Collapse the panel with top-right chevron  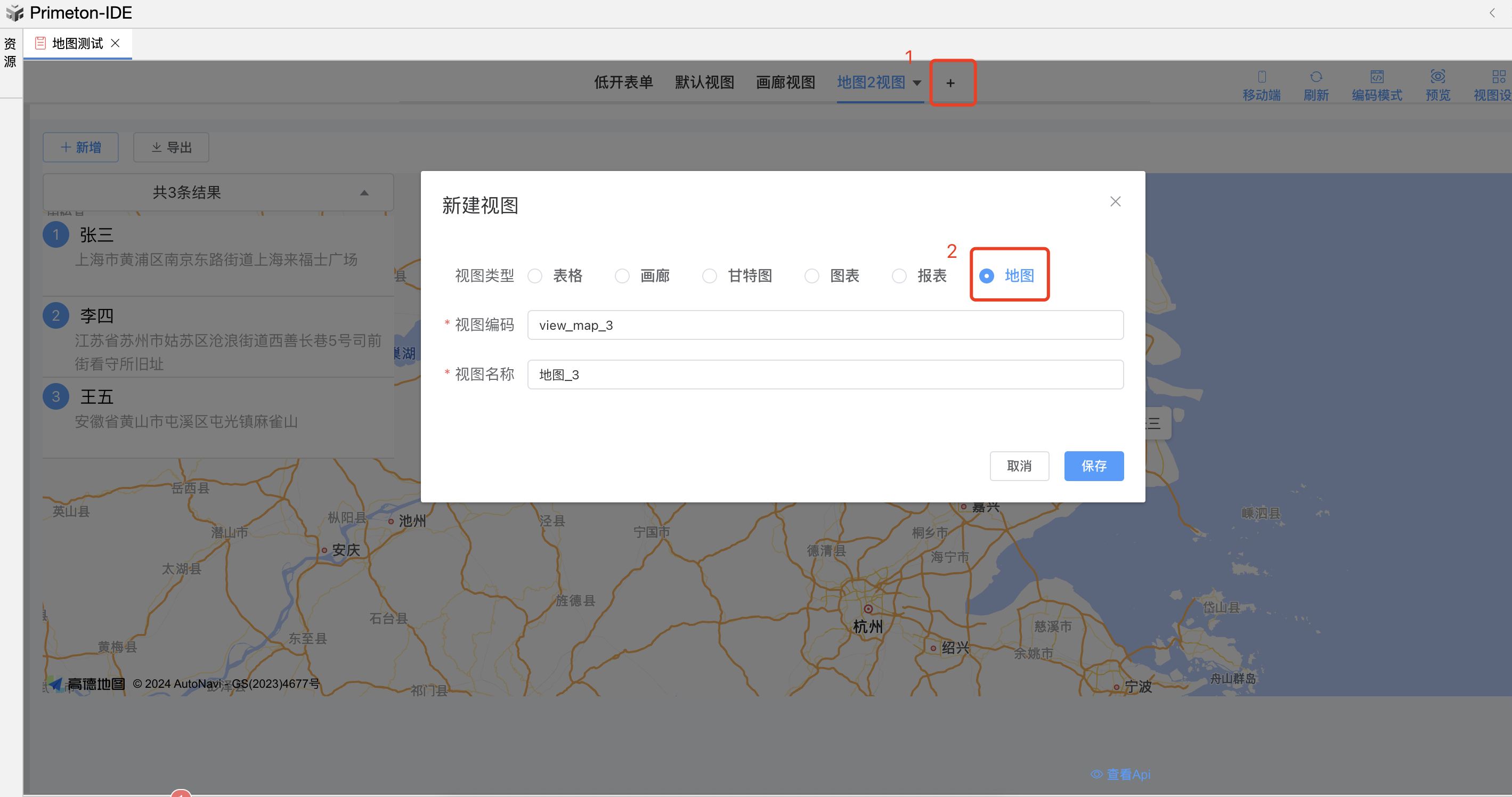(x=1491, y=13)
